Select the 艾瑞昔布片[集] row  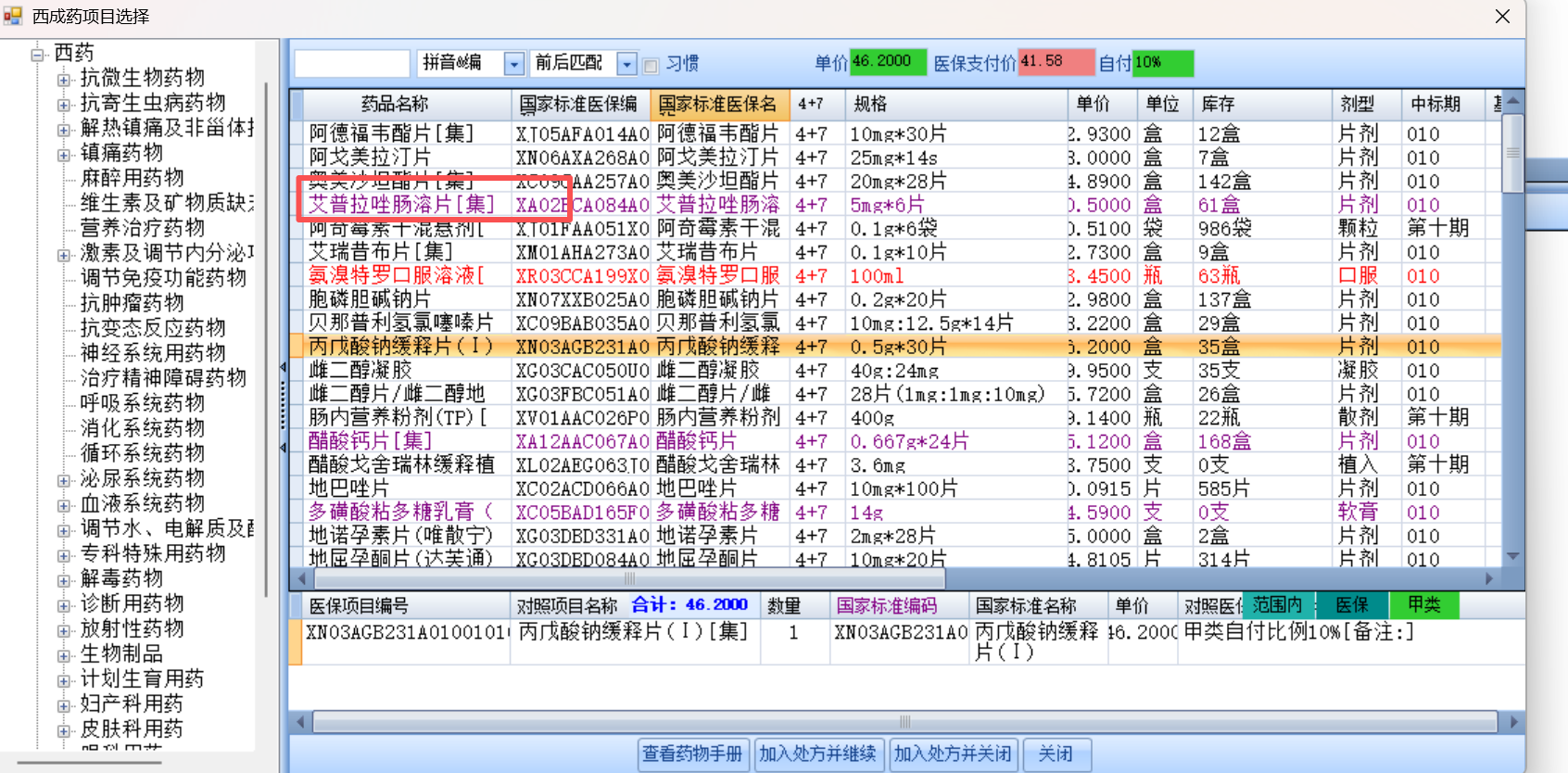pyautogui.click(x=894, y=252)
